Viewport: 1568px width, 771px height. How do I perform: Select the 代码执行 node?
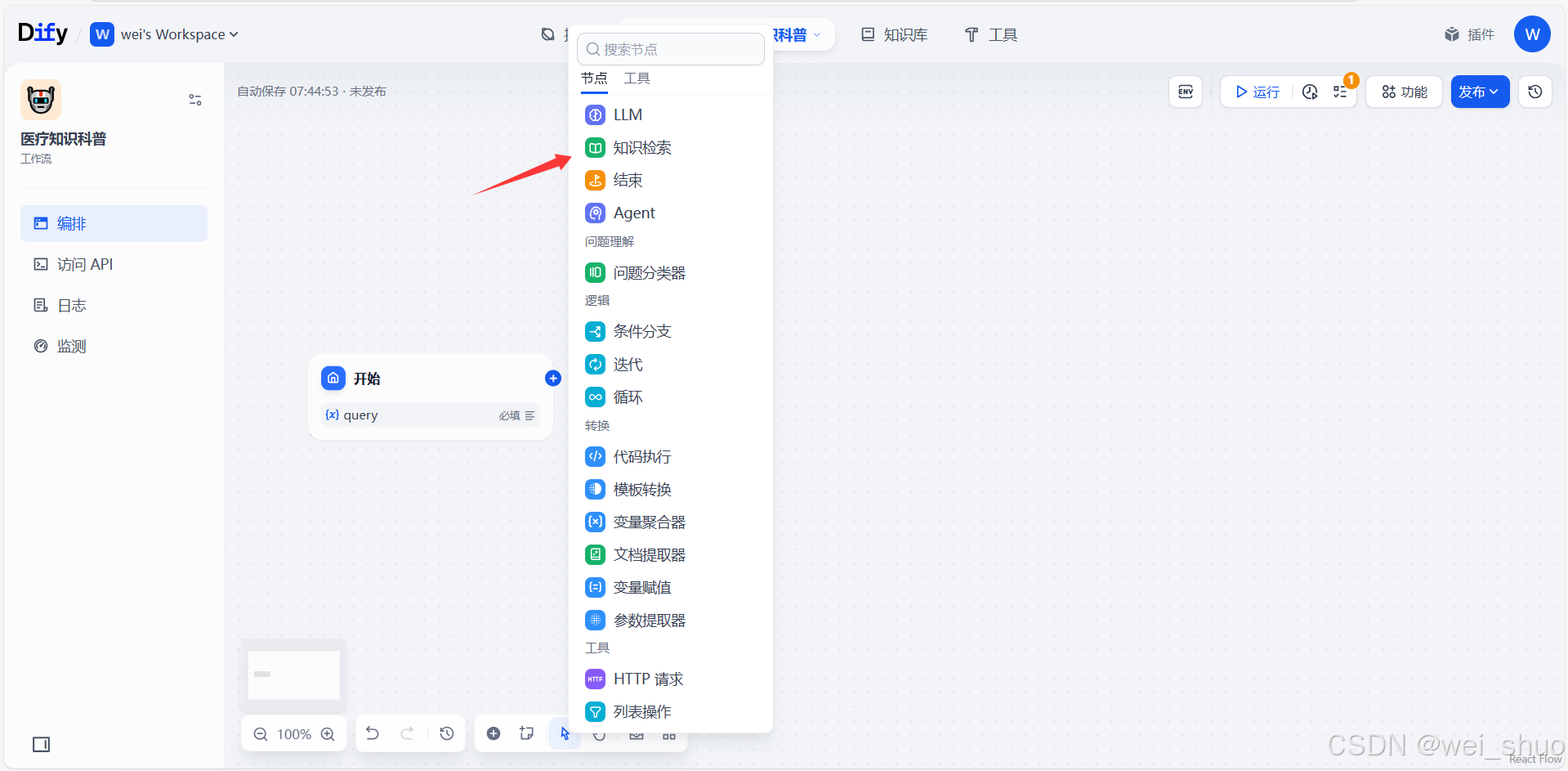(641, 456)
